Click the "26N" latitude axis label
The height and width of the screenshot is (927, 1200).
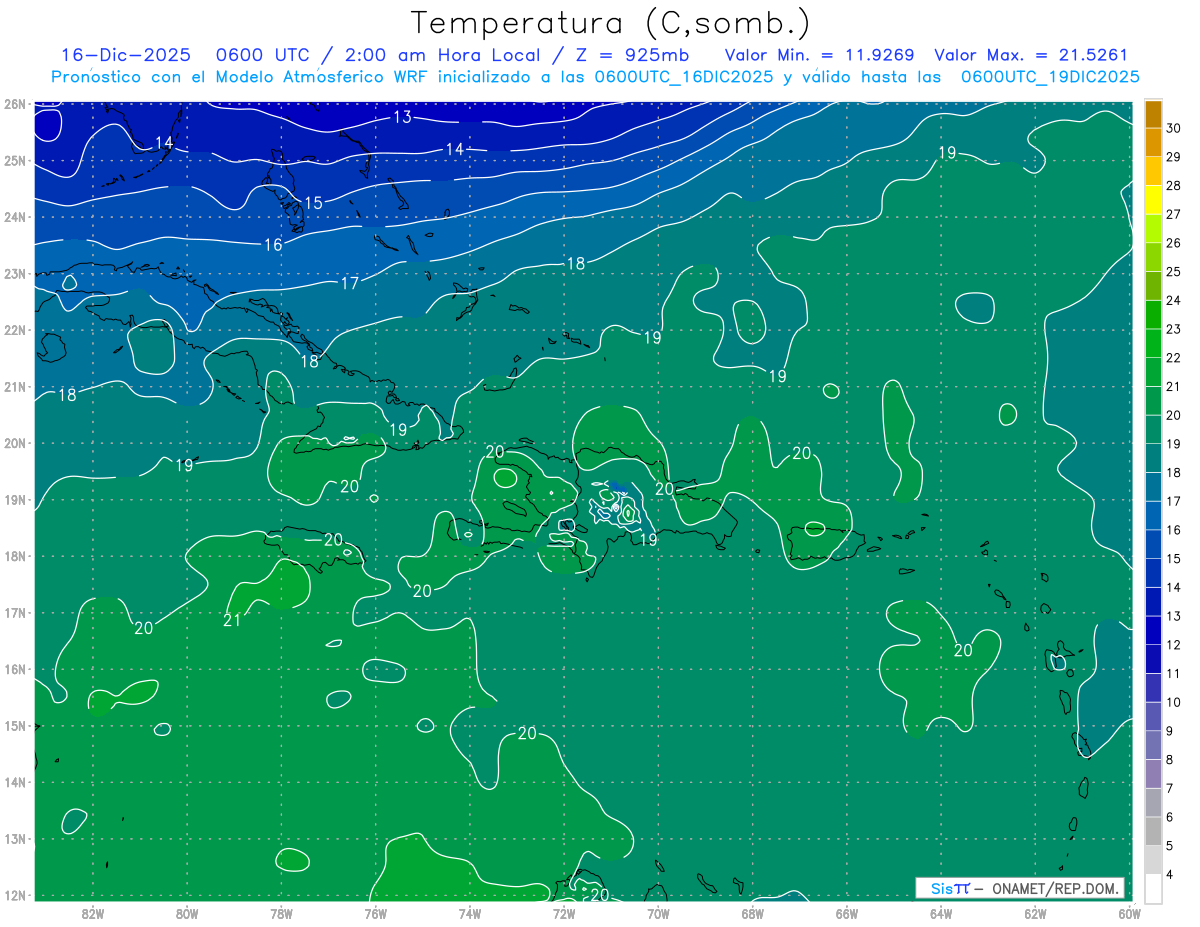pos(15,104)
